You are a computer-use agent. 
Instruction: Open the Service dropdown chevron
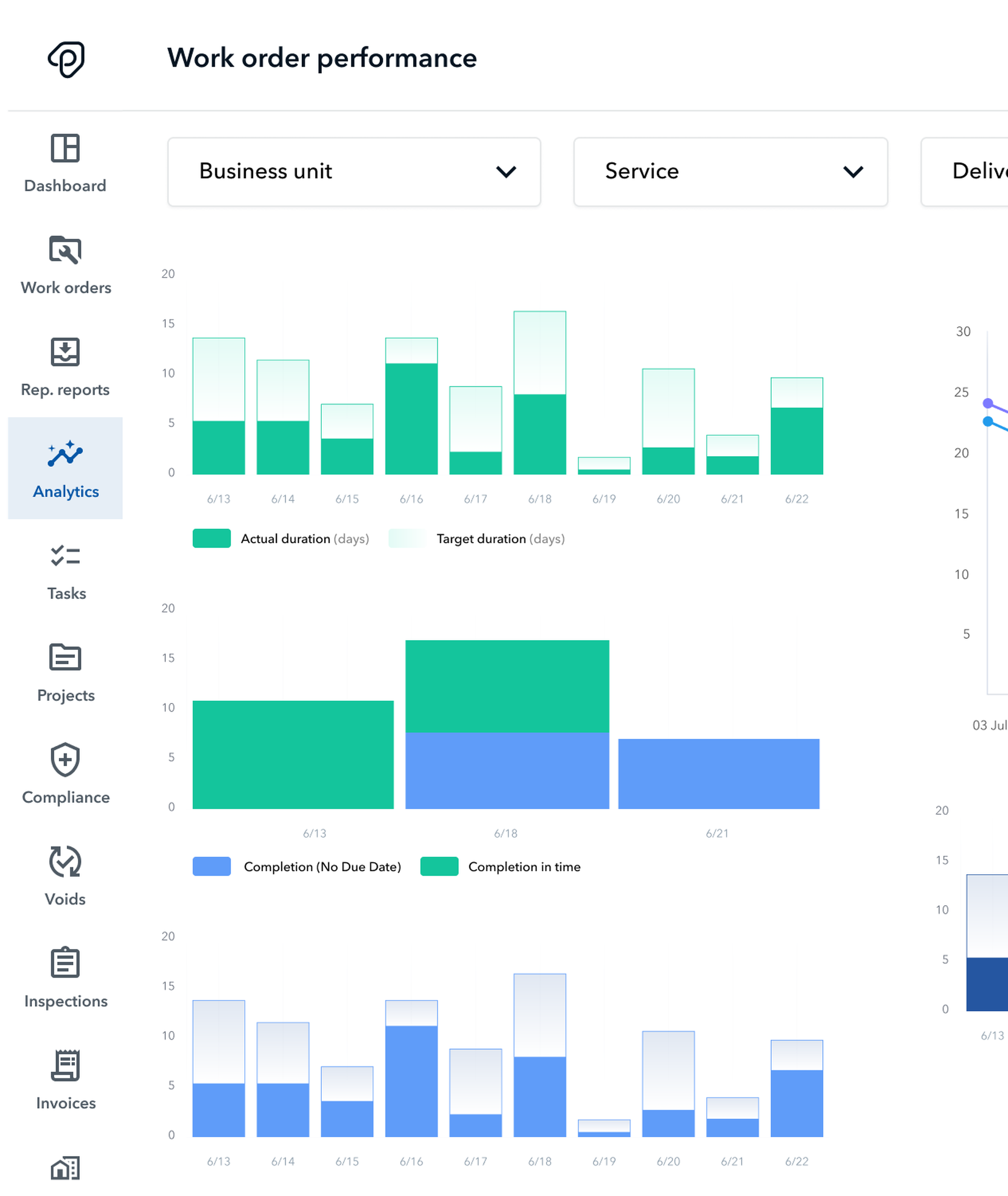point(853,172)
